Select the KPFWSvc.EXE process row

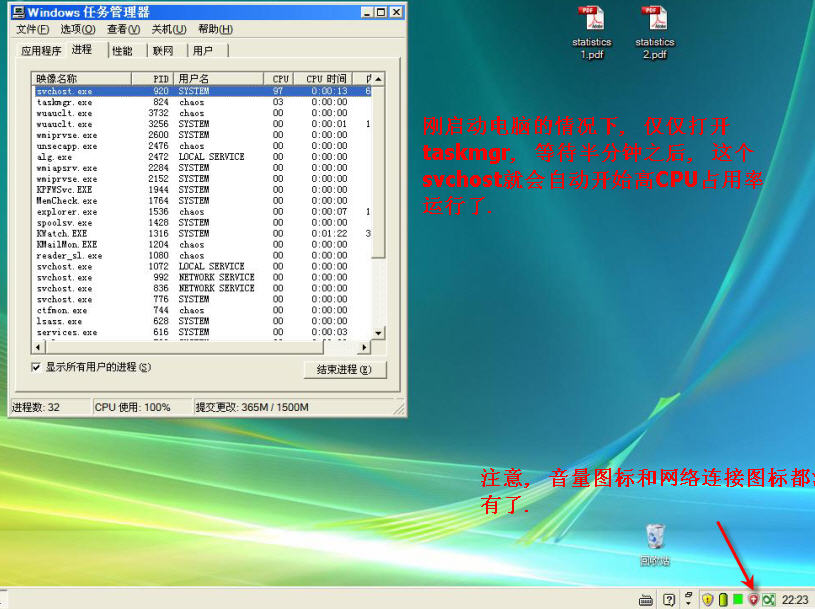(202, 190)
